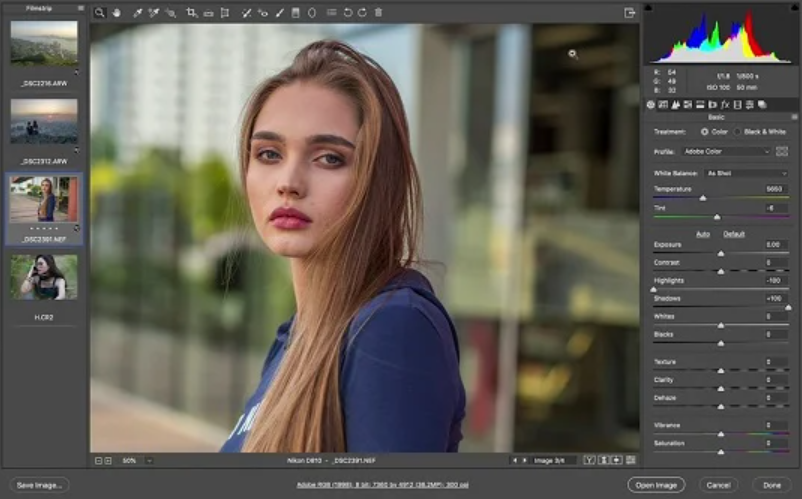Toggle the before/after view Y icon
Screen dimensions: 802x499
(589, 460)
